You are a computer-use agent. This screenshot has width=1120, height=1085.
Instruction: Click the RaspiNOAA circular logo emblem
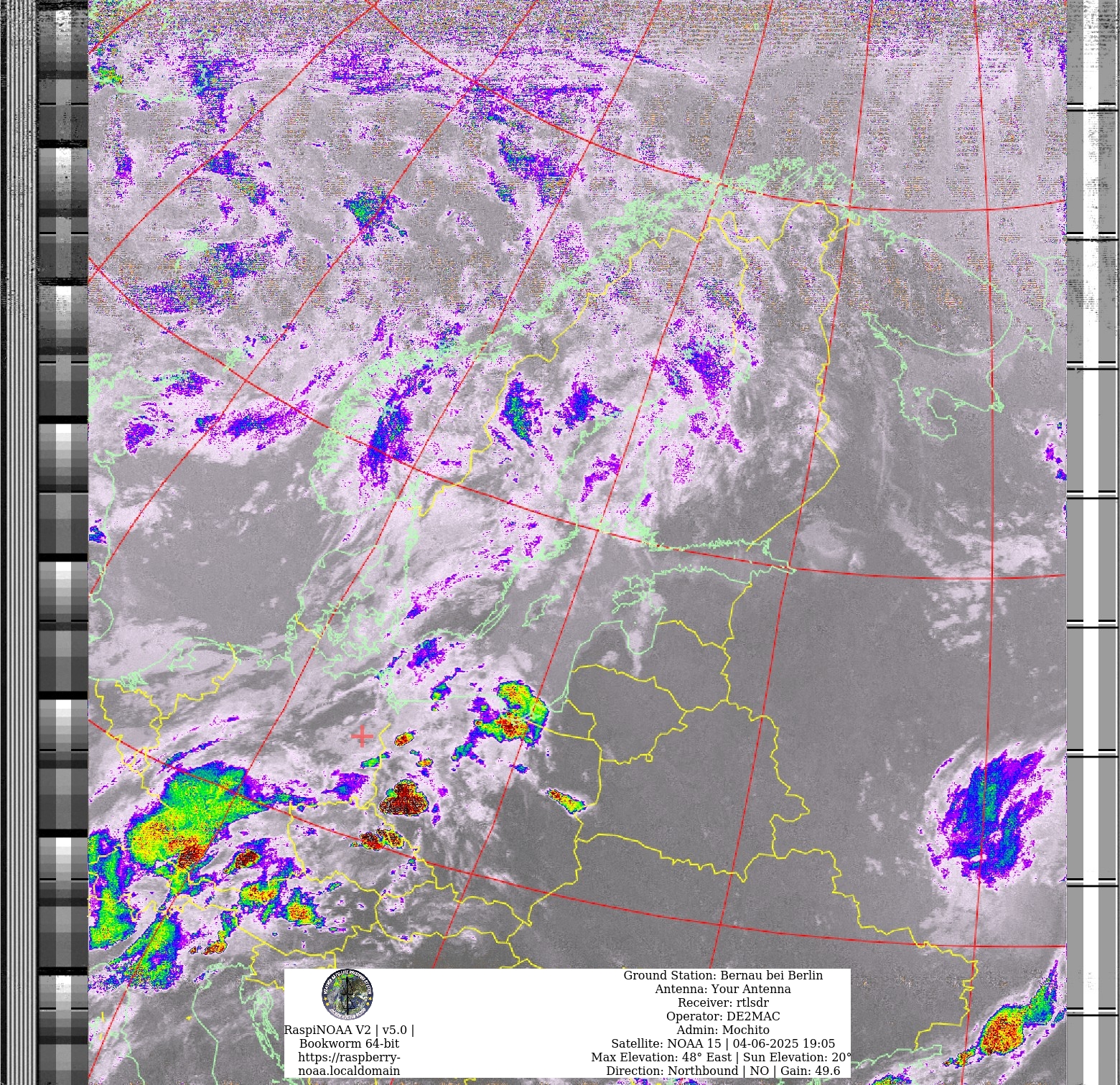[347, 994]
